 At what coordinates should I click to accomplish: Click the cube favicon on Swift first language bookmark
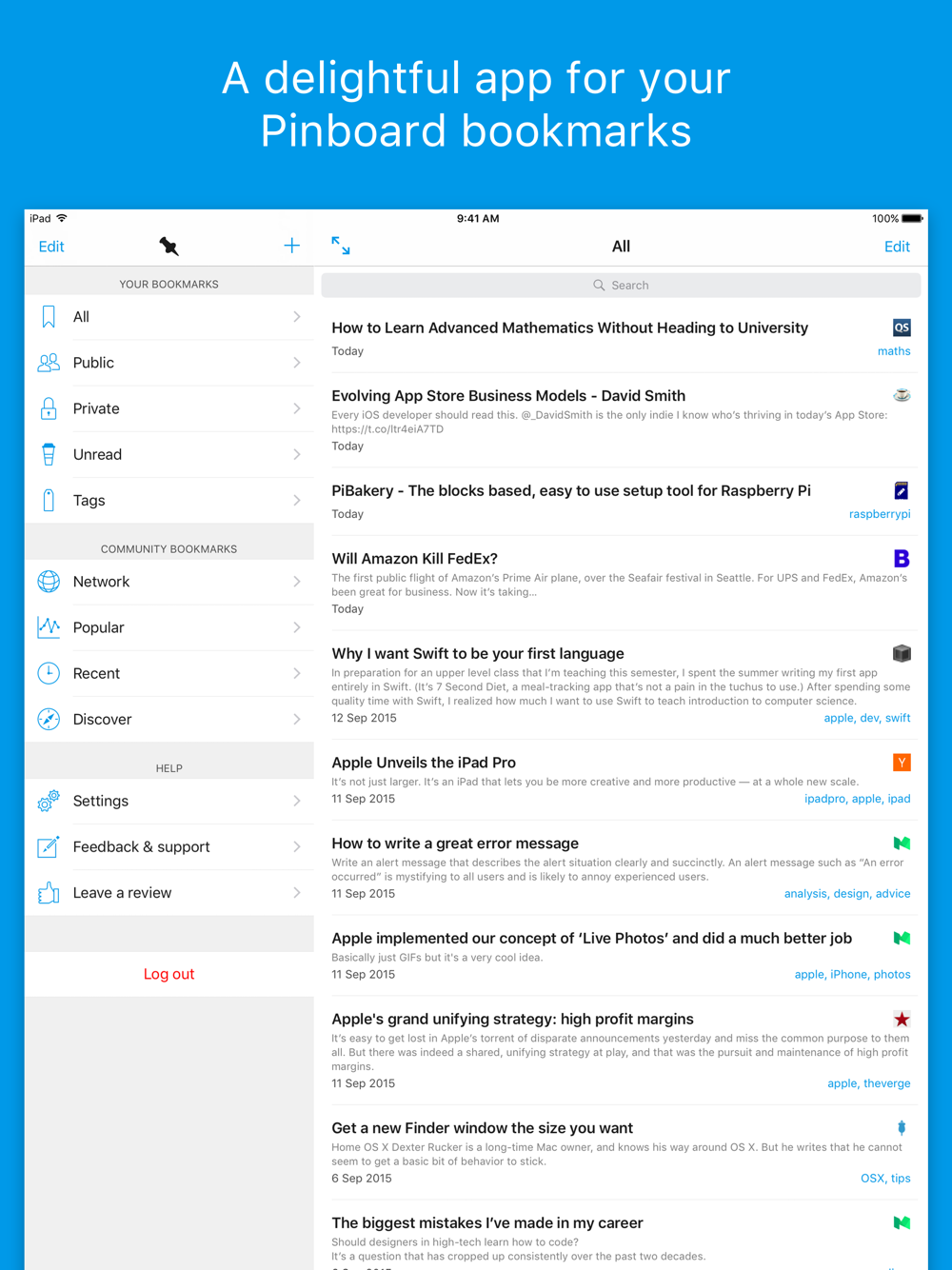(x=902, y=653)
